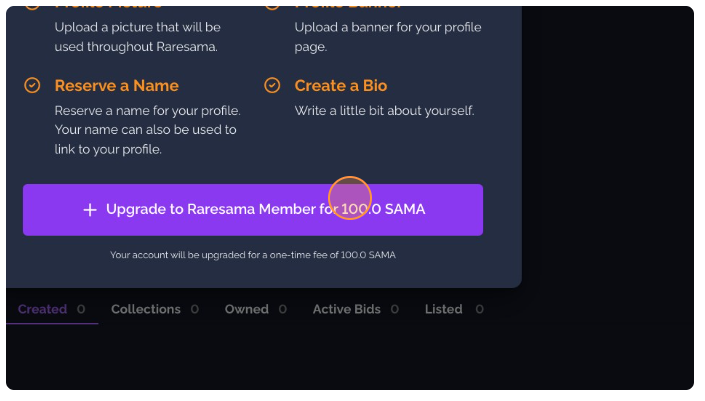This screenshot has width=705, height=401.
Task: Click the cut-off check icon above Reserve a Name
Action: pyautogui.click(x=32, y=8)
